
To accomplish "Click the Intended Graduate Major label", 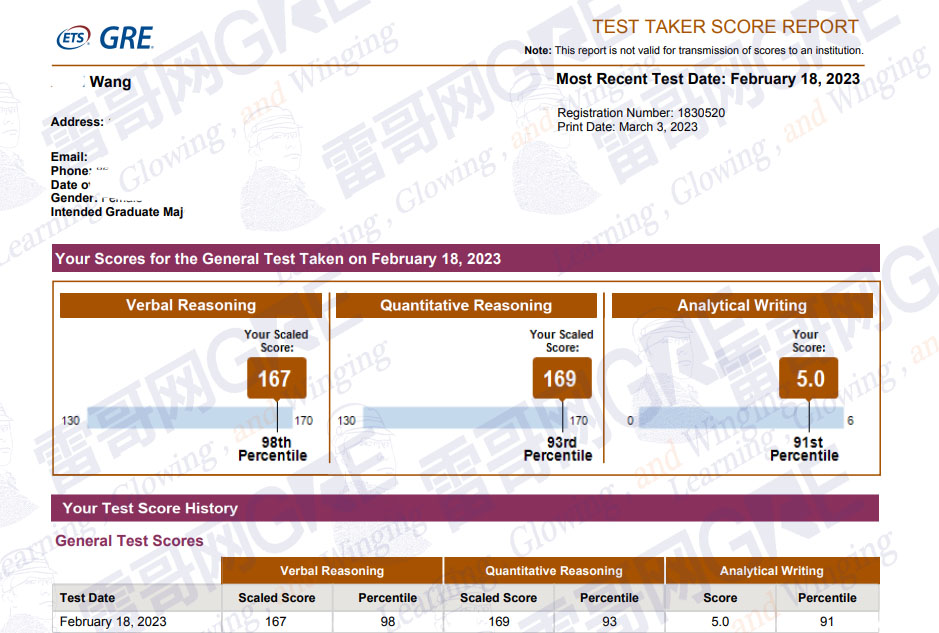I will click(117, 212).
